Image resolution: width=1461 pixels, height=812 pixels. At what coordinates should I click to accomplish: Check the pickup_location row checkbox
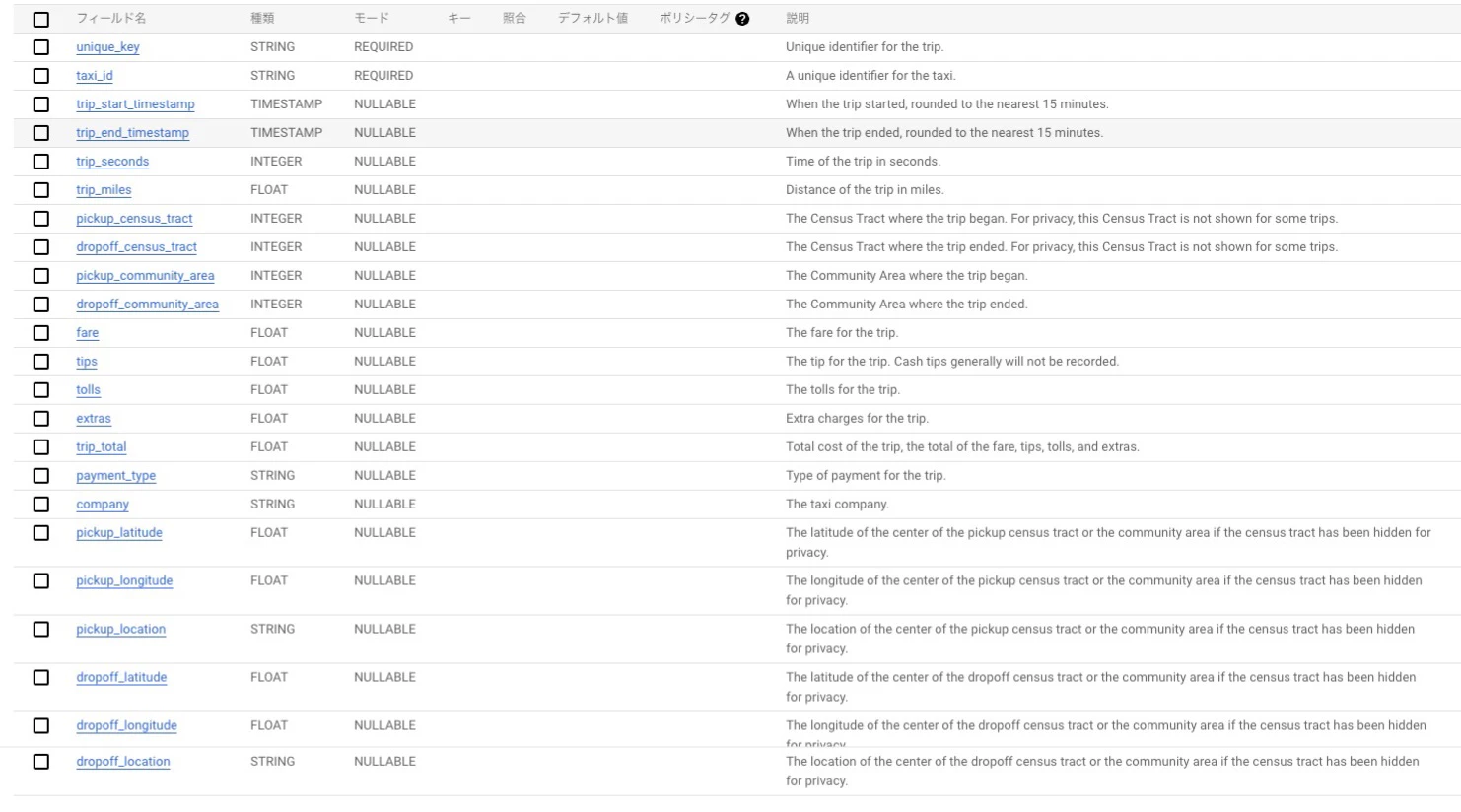40,630
